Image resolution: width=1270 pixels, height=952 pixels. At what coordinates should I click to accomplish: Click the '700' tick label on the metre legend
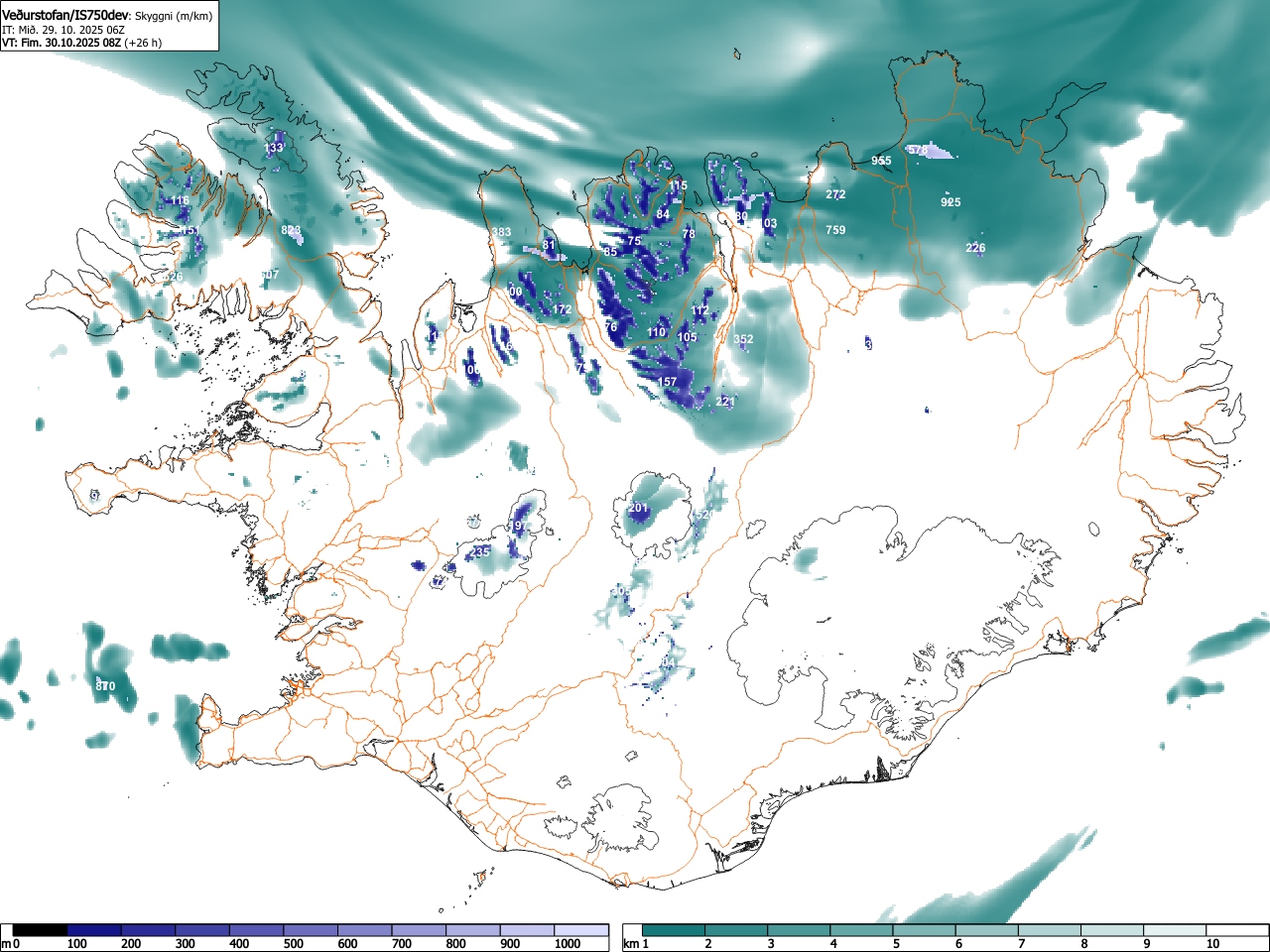tap(401, 944)
